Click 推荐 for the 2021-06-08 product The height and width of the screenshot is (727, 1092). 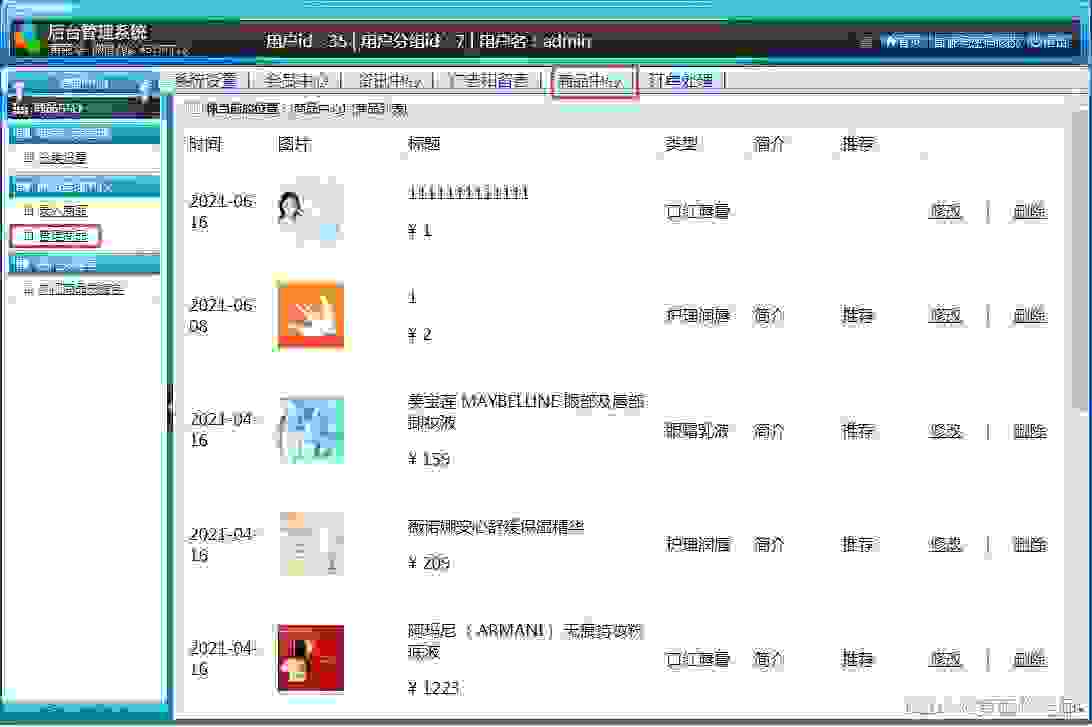857,315
